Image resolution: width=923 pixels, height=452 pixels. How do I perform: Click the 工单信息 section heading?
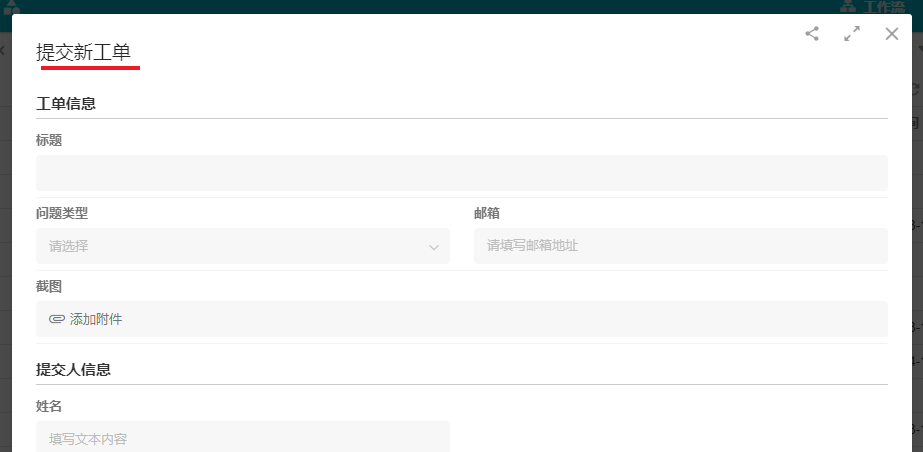coord(66,103)
